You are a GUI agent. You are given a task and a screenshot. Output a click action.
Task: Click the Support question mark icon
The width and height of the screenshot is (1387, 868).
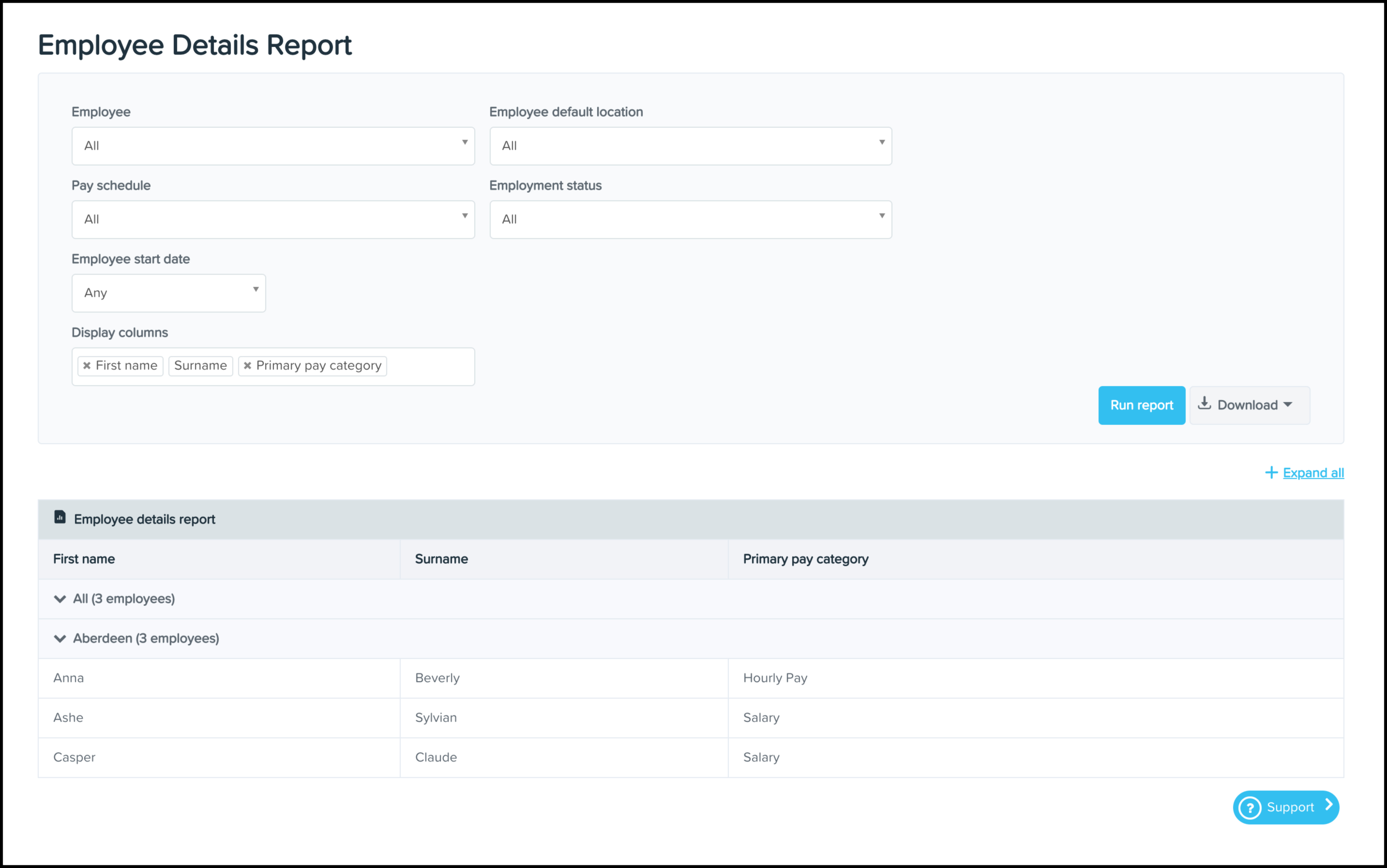[x=1250, y=808]
